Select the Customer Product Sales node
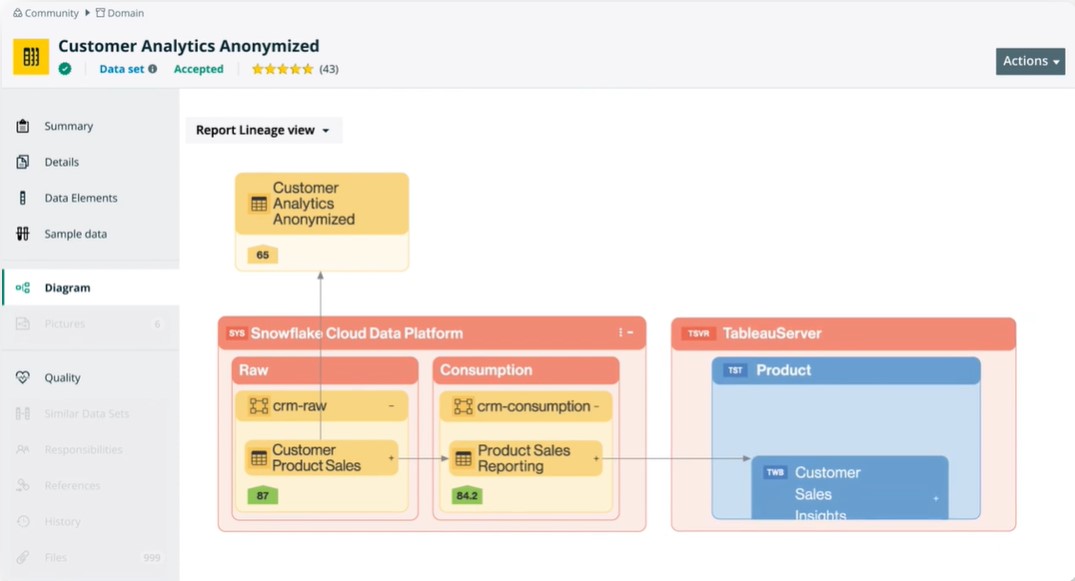The image size is (1075, 581). 322,458
